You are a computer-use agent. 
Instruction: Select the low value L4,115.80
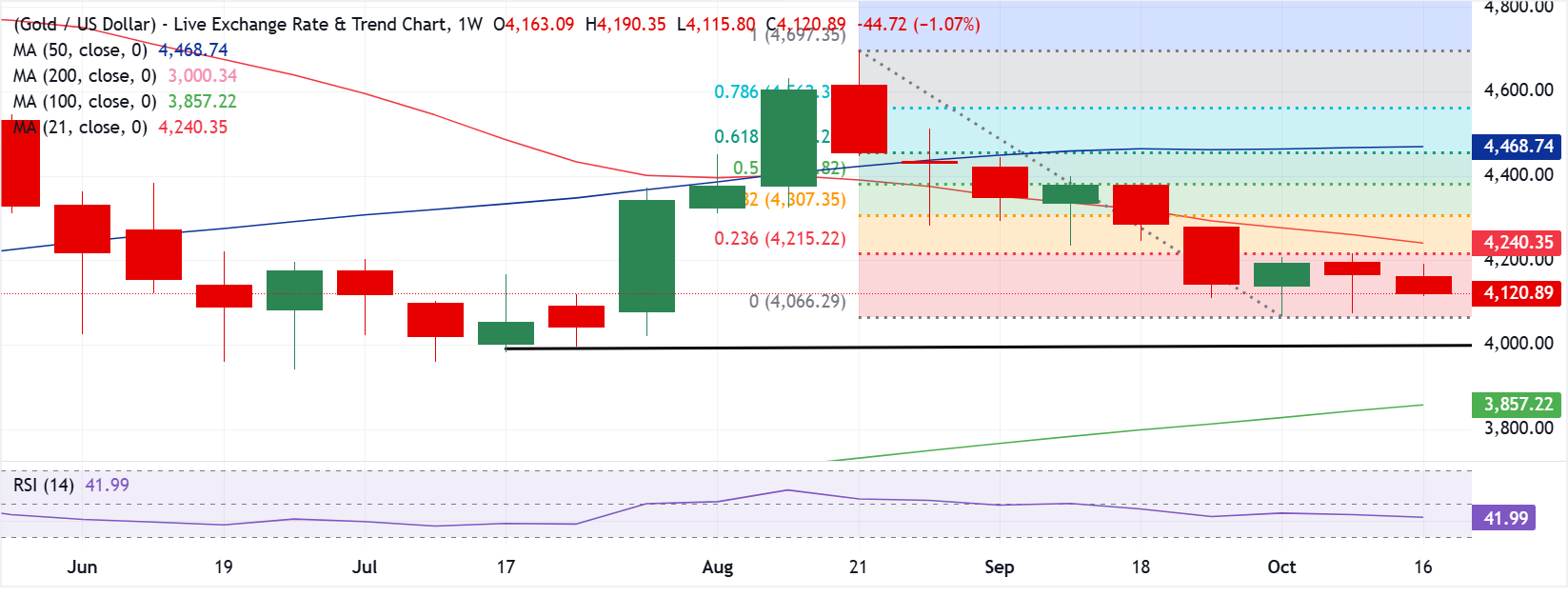click(x=716, y=24)
